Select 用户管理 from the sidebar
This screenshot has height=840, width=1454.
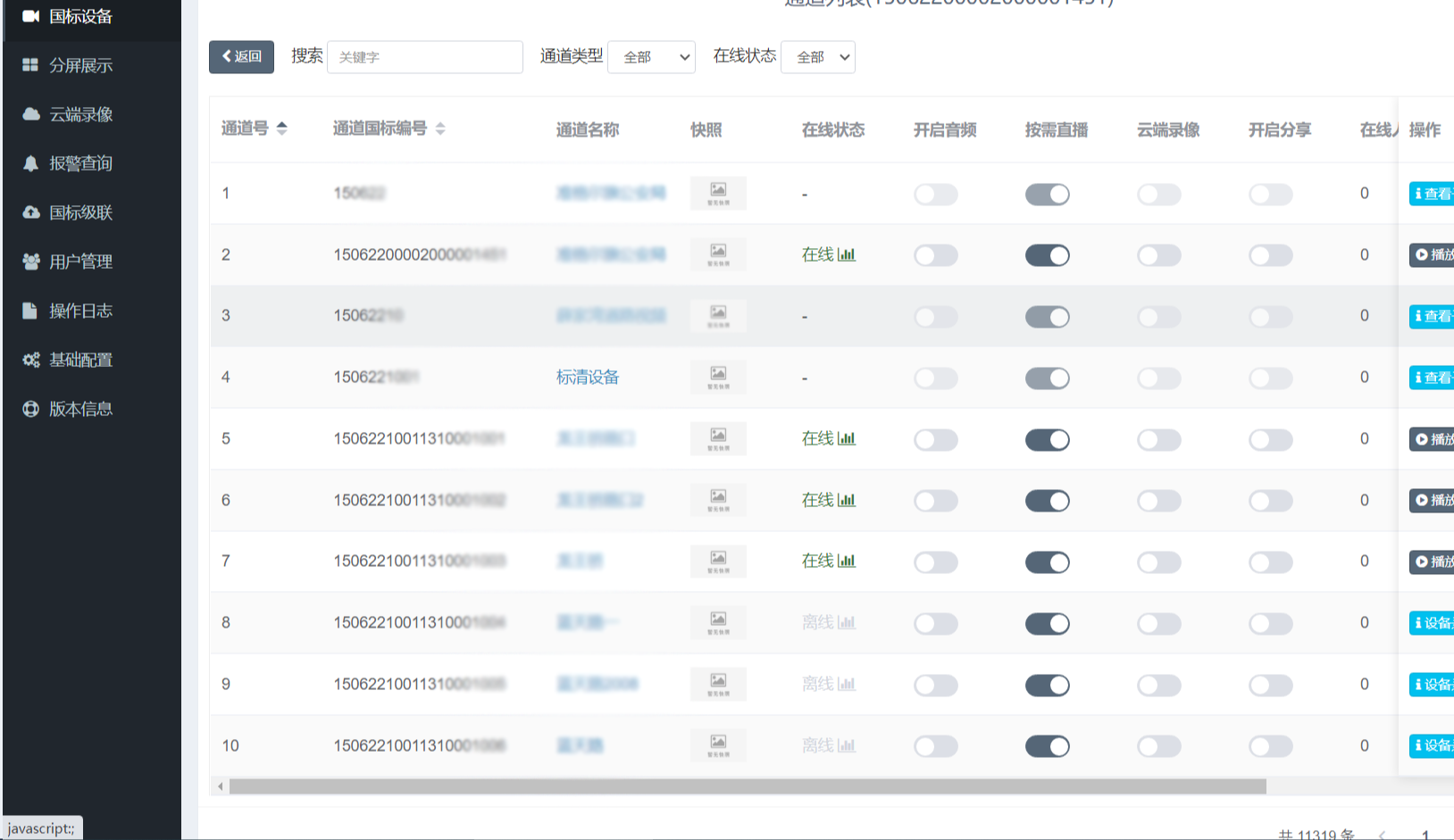80,262
